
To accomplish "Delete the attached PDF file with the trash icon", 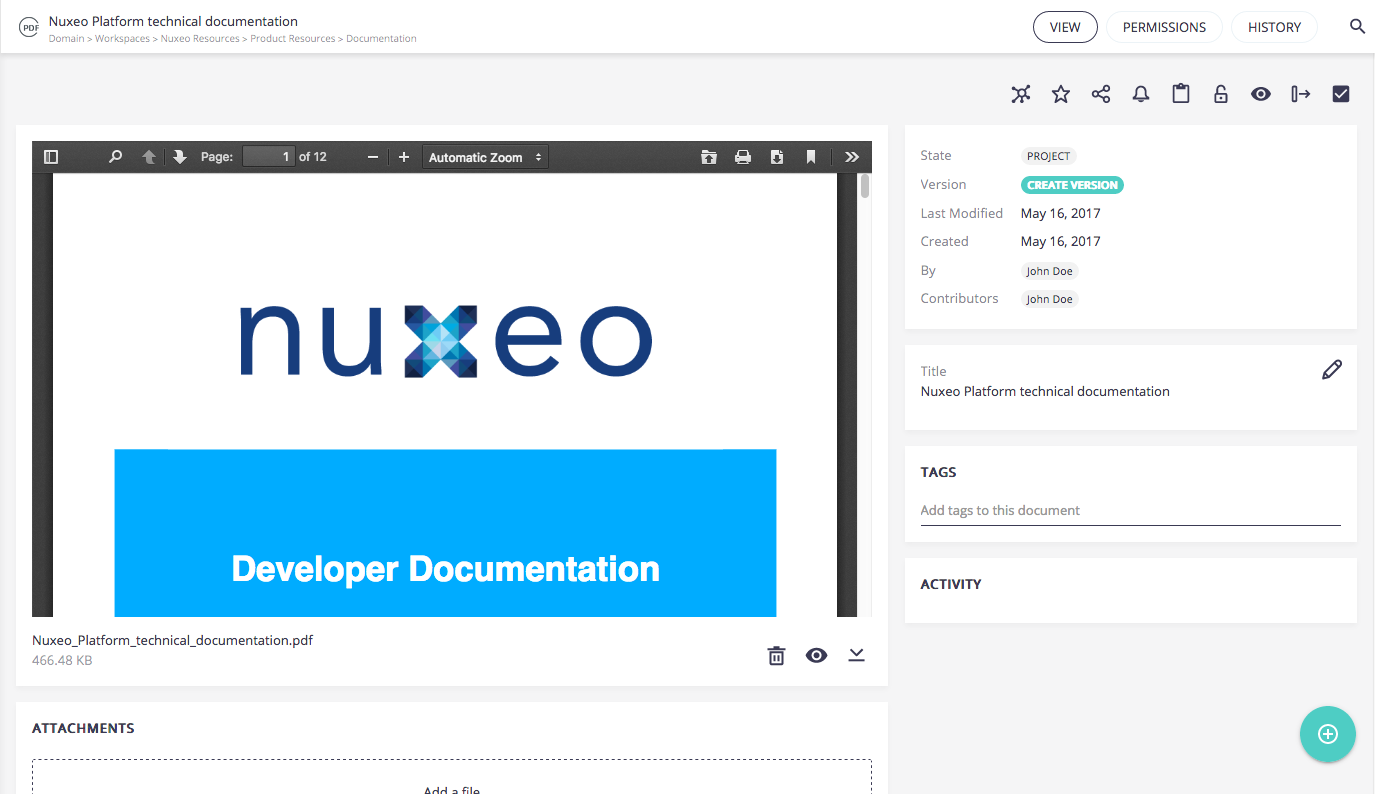I will coord(776,656).
